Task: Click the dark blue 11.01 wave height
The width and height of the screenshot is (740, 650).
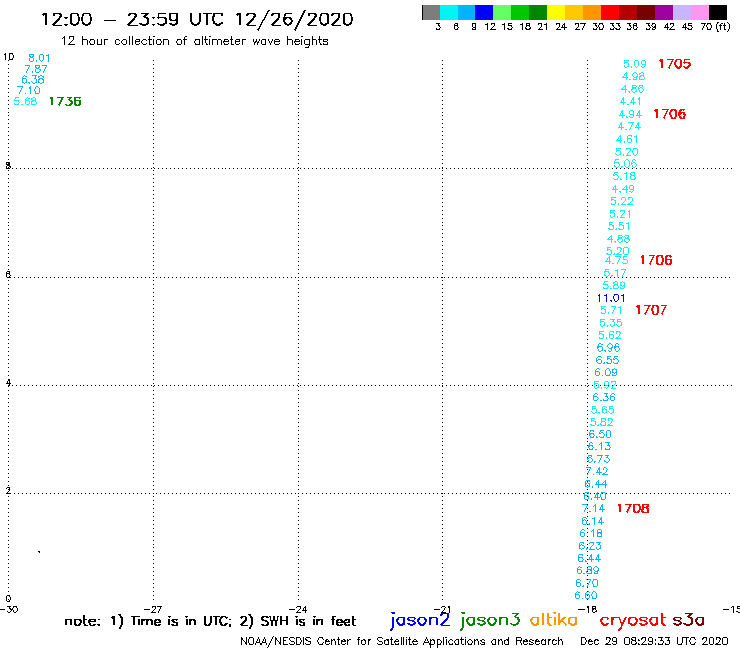Action: [611, 298]
